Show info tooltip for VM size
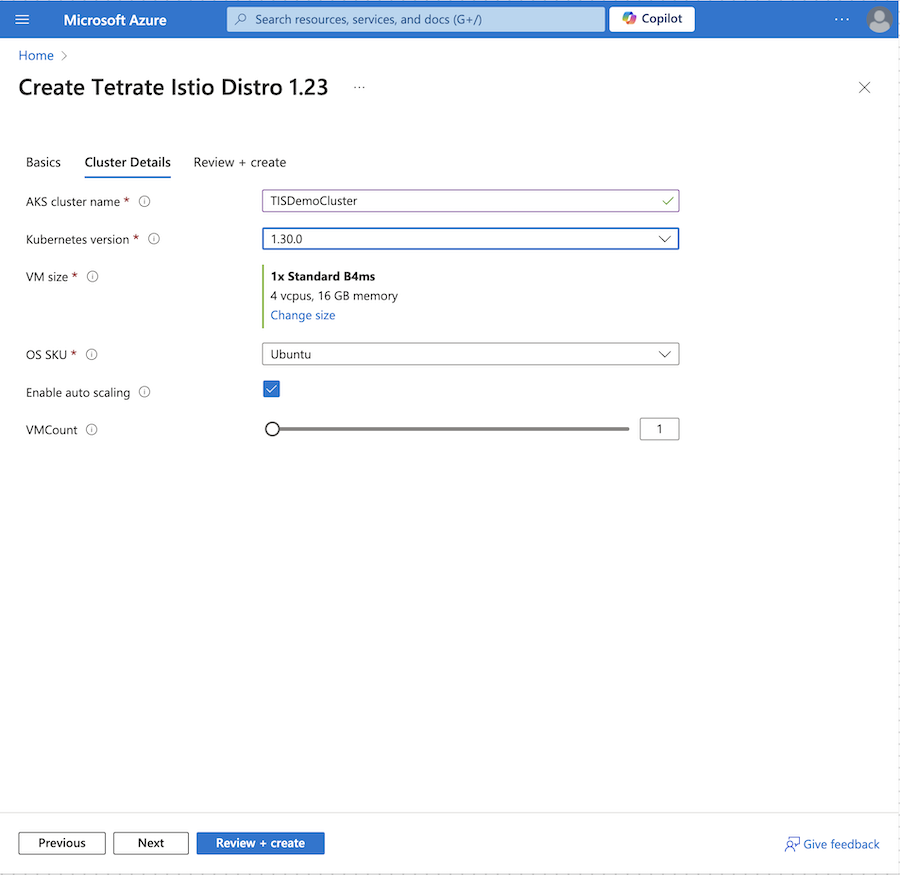Image resolution: width=900 pixels, height=875 pixels. (x=92, y=277)
